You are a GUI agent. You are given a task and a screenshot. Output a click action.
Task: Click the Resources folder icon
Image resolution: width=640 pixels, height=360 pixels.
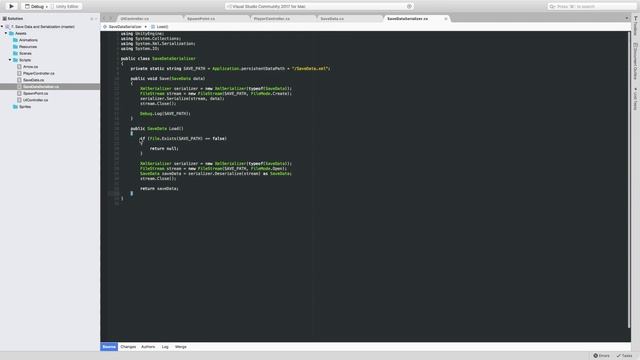tap(15, 47)
